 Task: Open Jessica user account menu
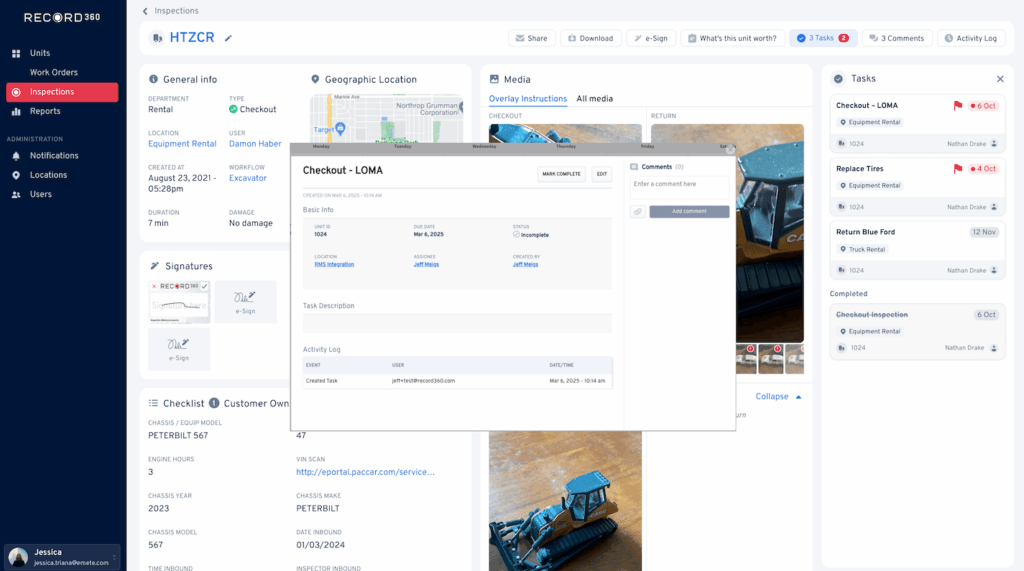tap(62, 557)
